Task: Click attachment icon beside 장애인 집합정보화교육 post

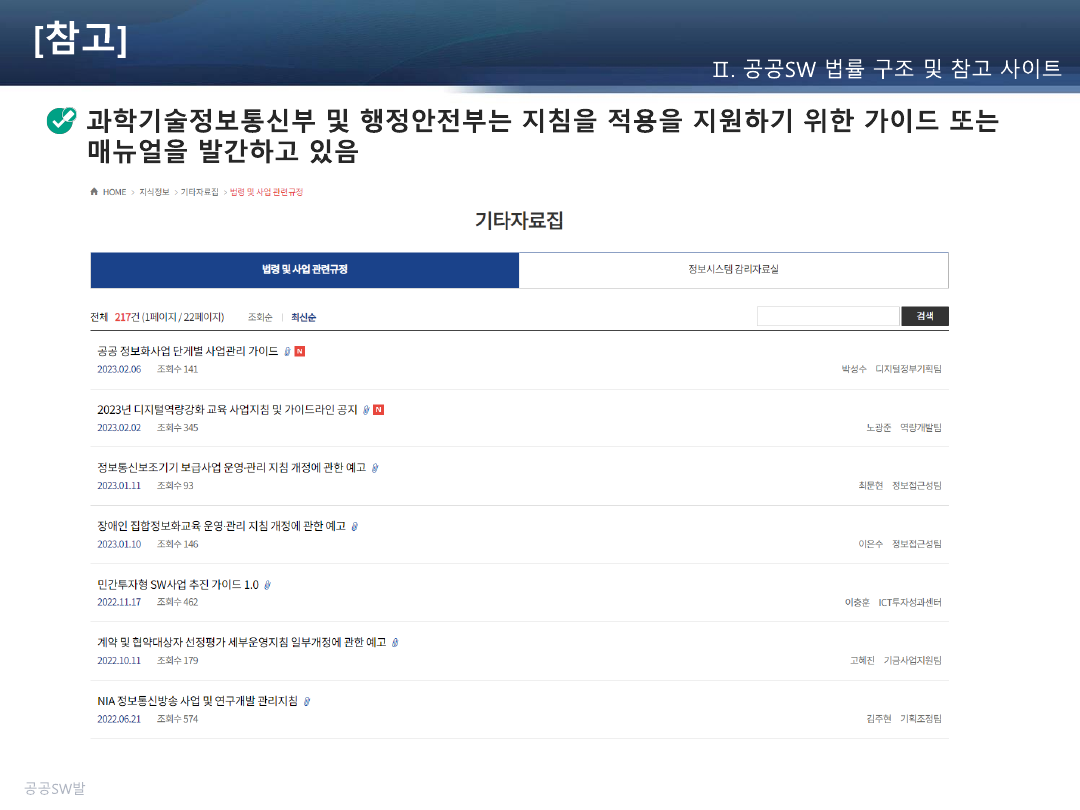Action: [354, 526]
